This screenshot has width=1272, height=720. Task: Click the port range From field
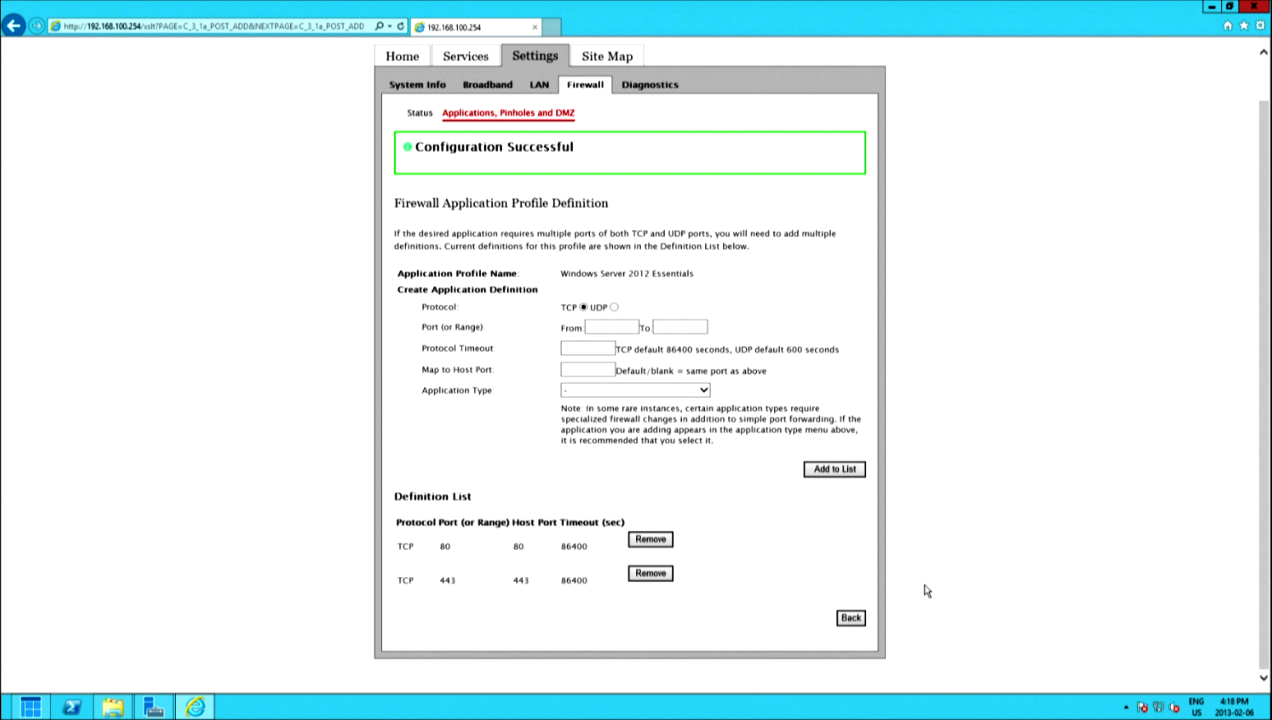point(611,327)
